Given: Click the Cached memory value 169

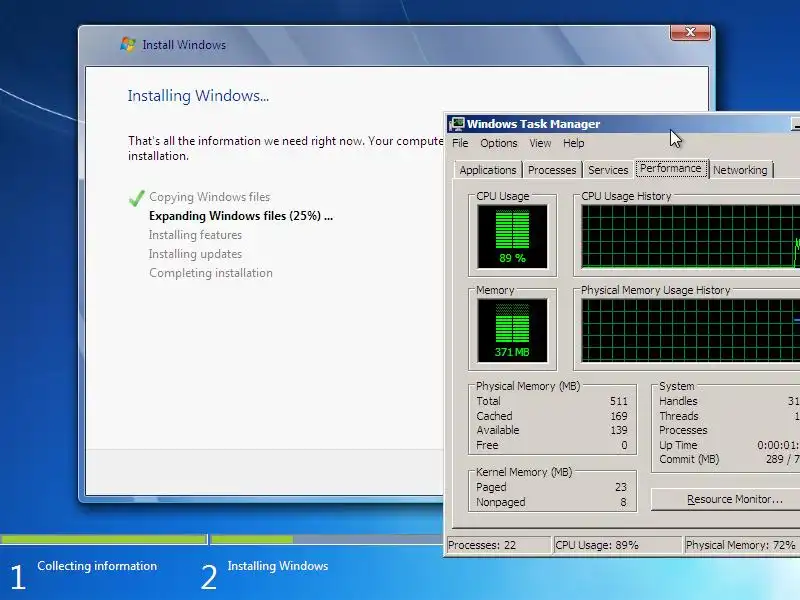Looking at the screenshot, I should pyautogui.click(x=619, y=416).
